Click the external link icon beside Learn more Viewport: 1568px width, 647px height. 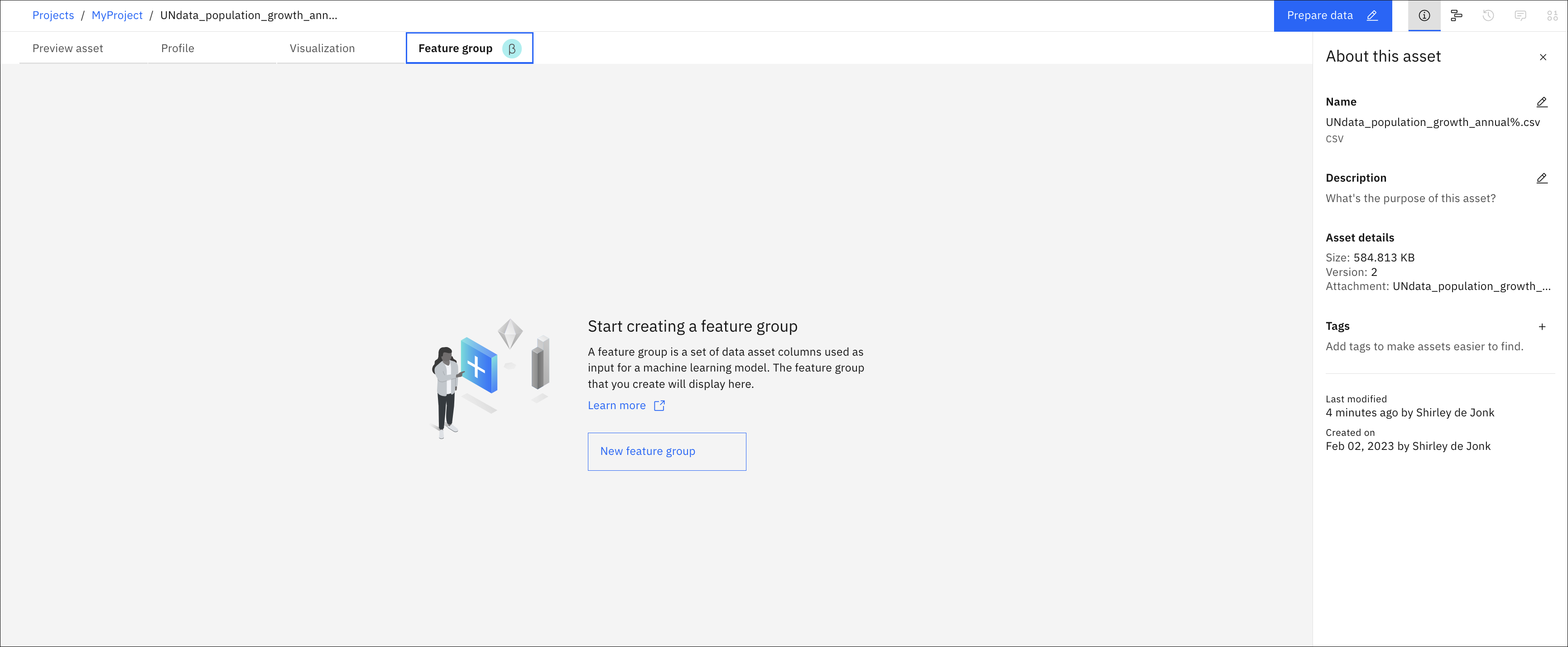pos(659,406)
